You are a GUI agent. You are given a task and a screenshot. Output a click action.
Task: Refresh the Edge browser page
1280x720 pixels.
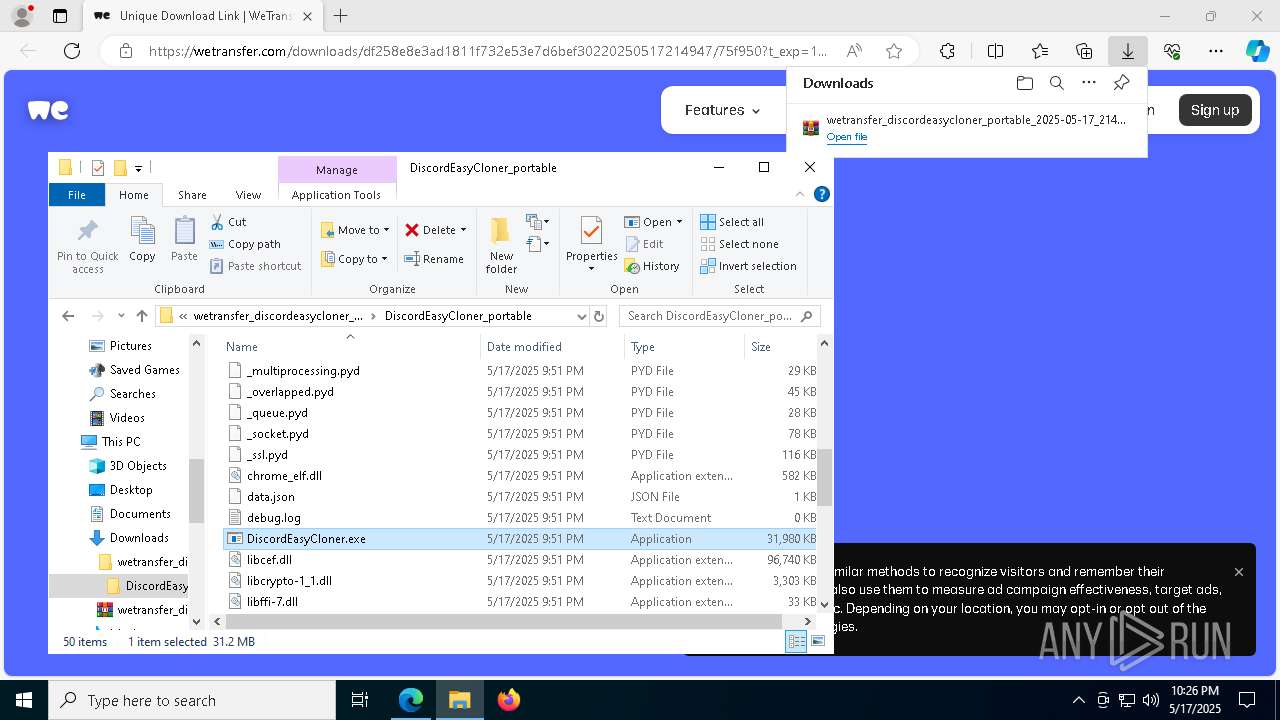point(72,51)
